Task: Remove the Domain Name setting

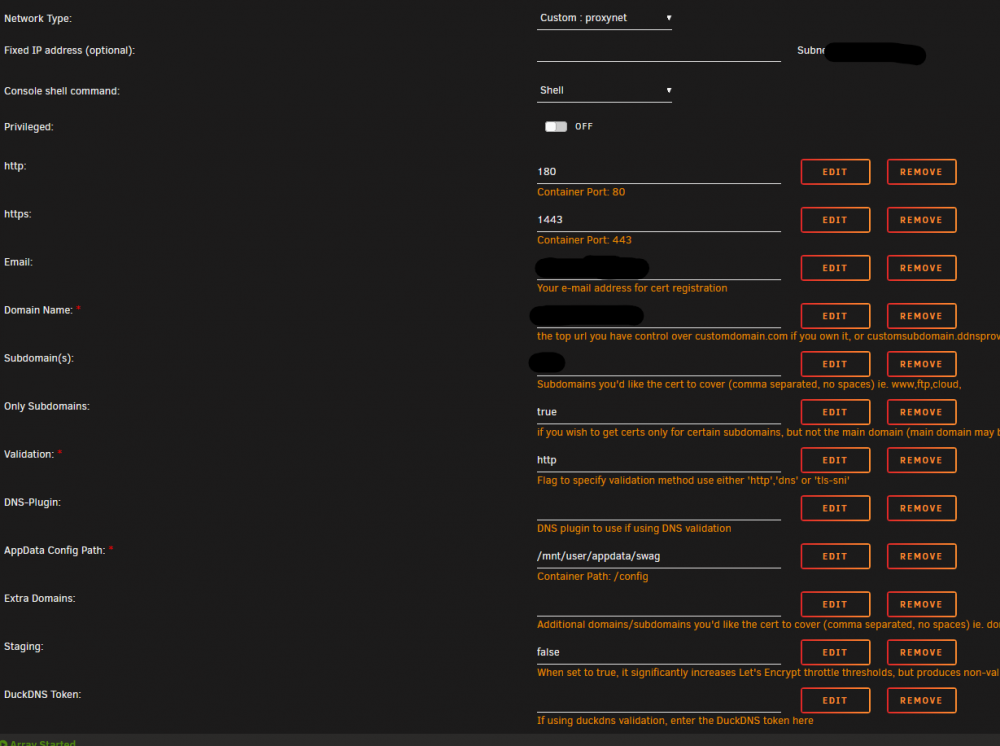Action: (921, 316)
